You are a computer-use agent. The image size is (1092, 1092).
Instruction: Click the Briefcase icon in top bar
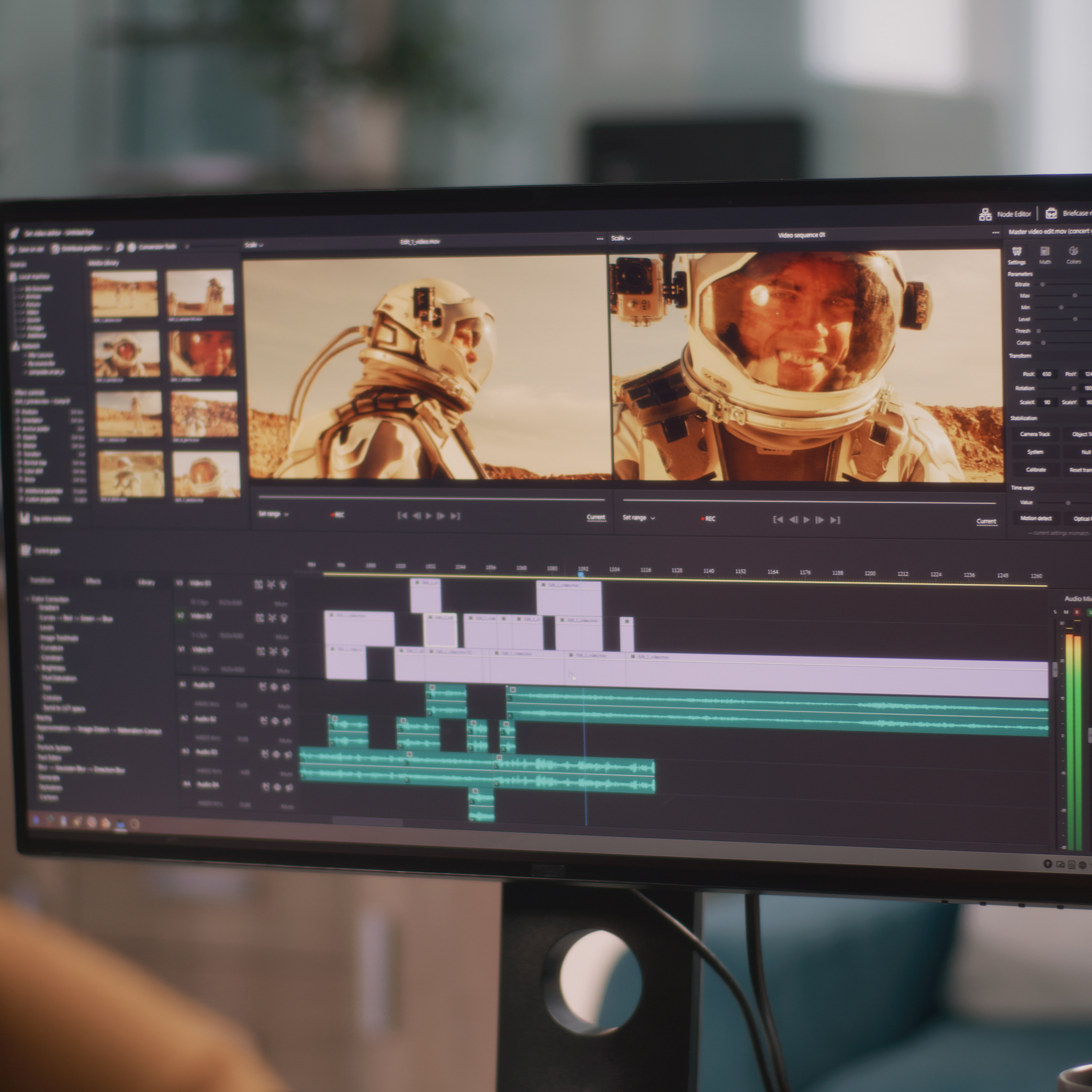pos(1051,213)
